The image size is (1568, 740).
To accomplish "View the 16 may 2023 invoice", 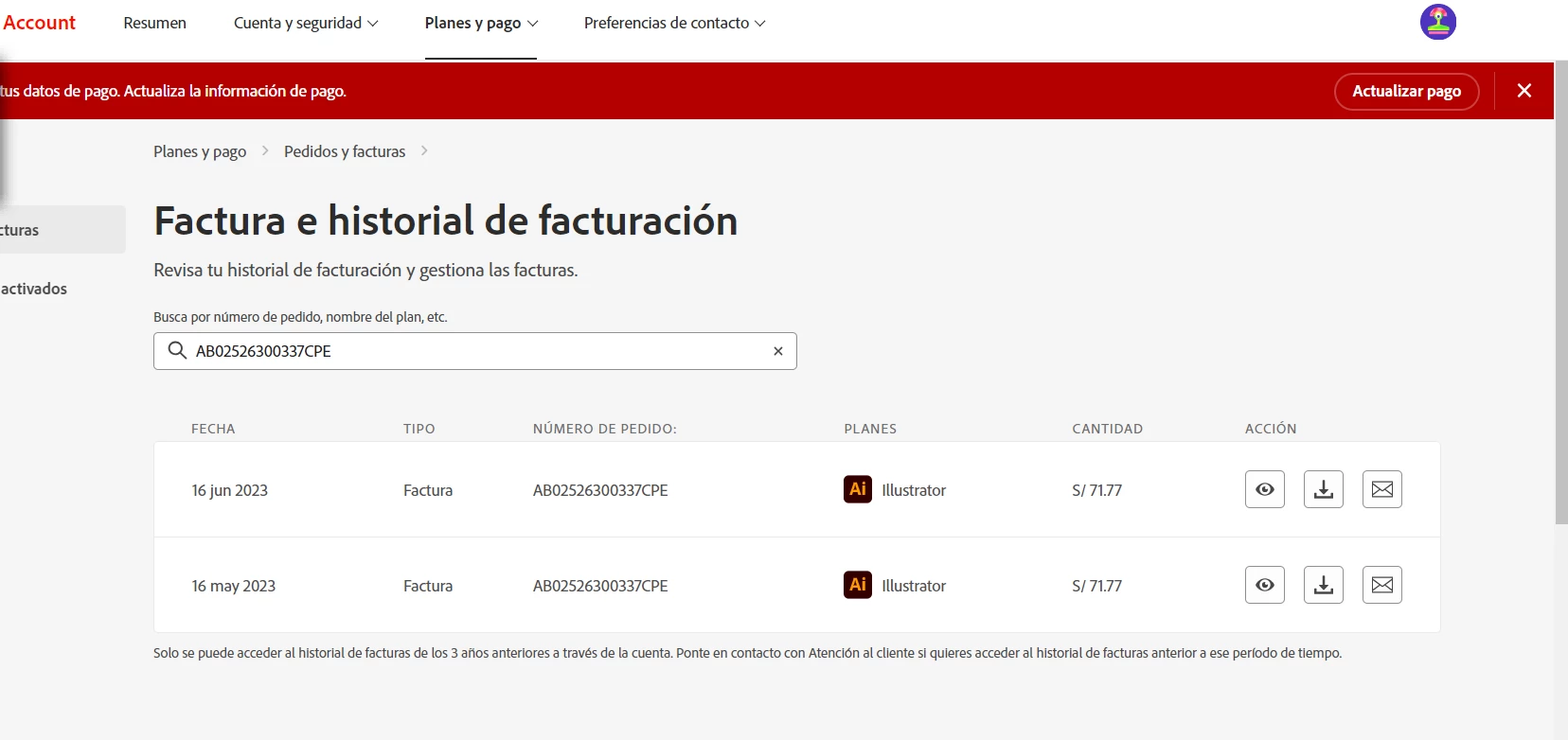I will 1264,585.
